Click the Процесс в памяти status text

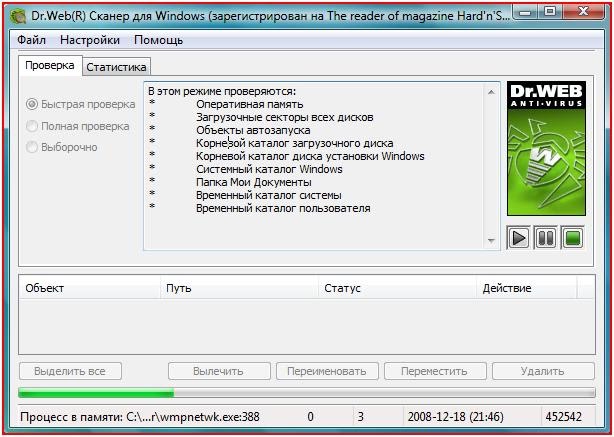pos(140,417)
